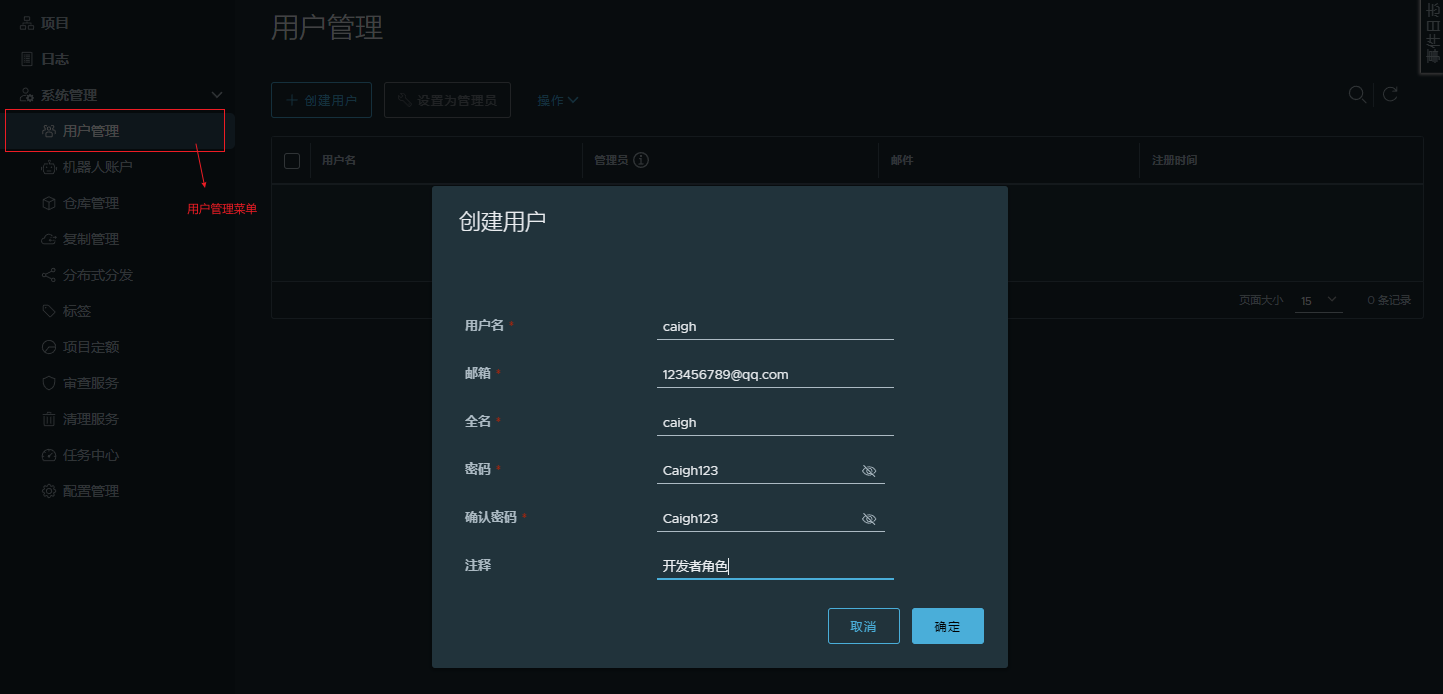The image size is (1443, 694).
Task: Toggle visibility of the 密码 field
Action: pos(869,471)
